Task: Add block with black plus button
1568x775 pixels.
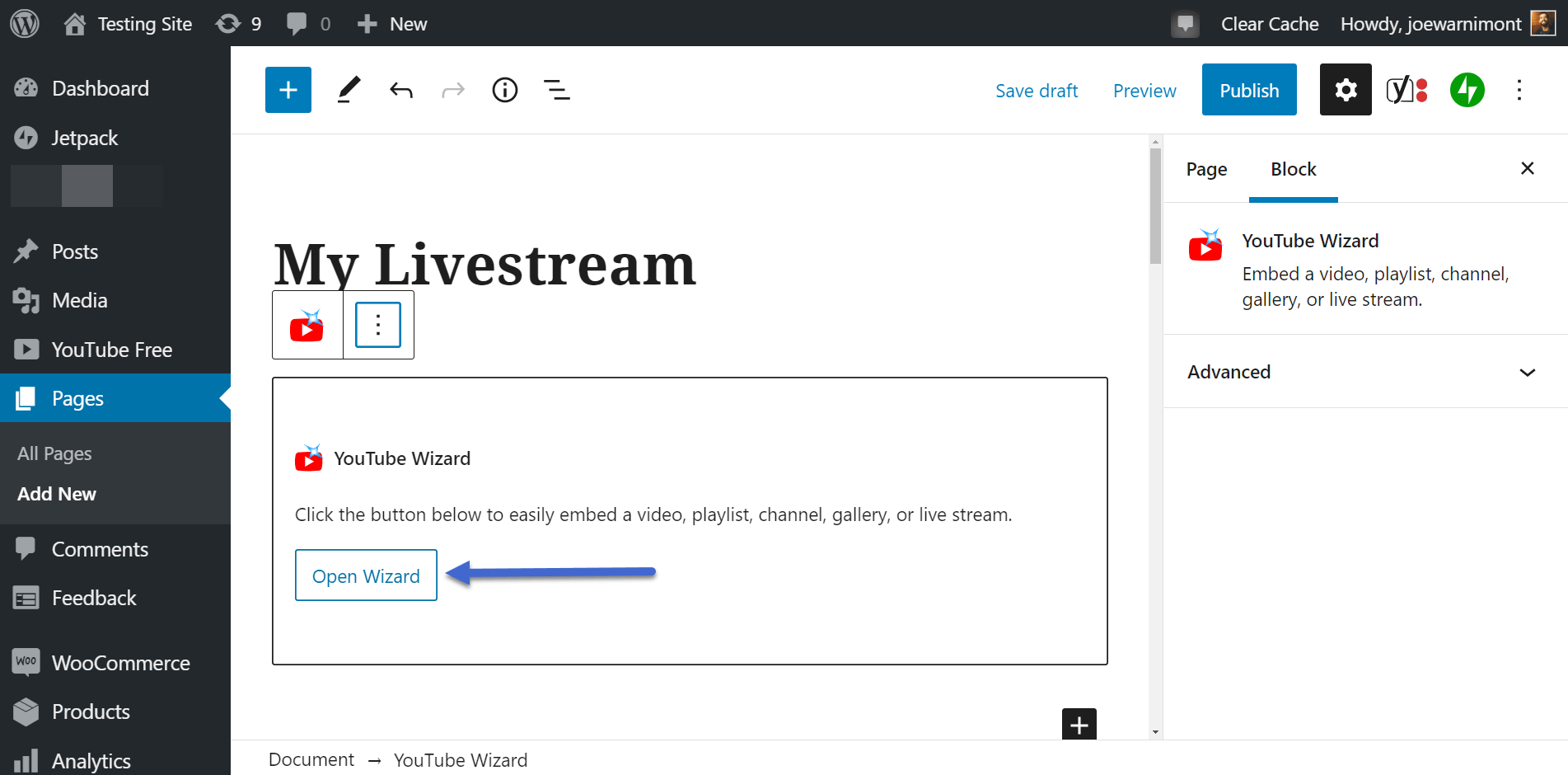Action: pyautogui.click(x=1079, y=725)
